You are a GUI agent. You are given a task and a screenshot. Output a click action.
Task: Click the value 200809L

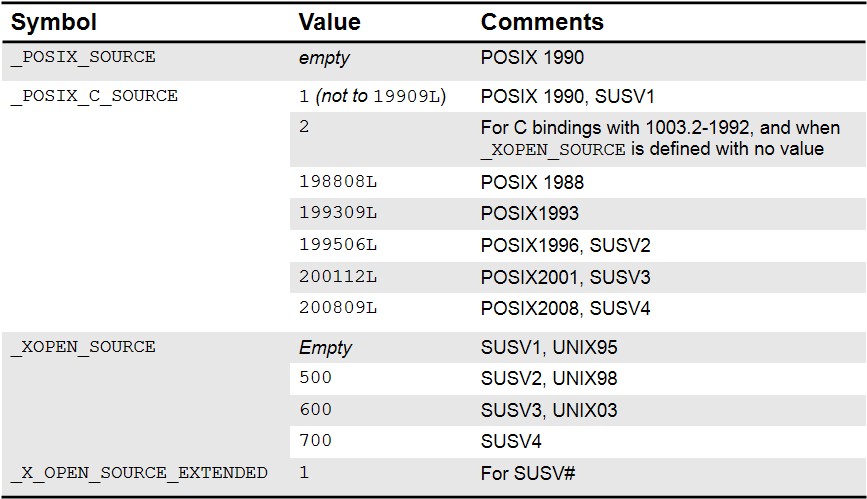tap(338, 308)
